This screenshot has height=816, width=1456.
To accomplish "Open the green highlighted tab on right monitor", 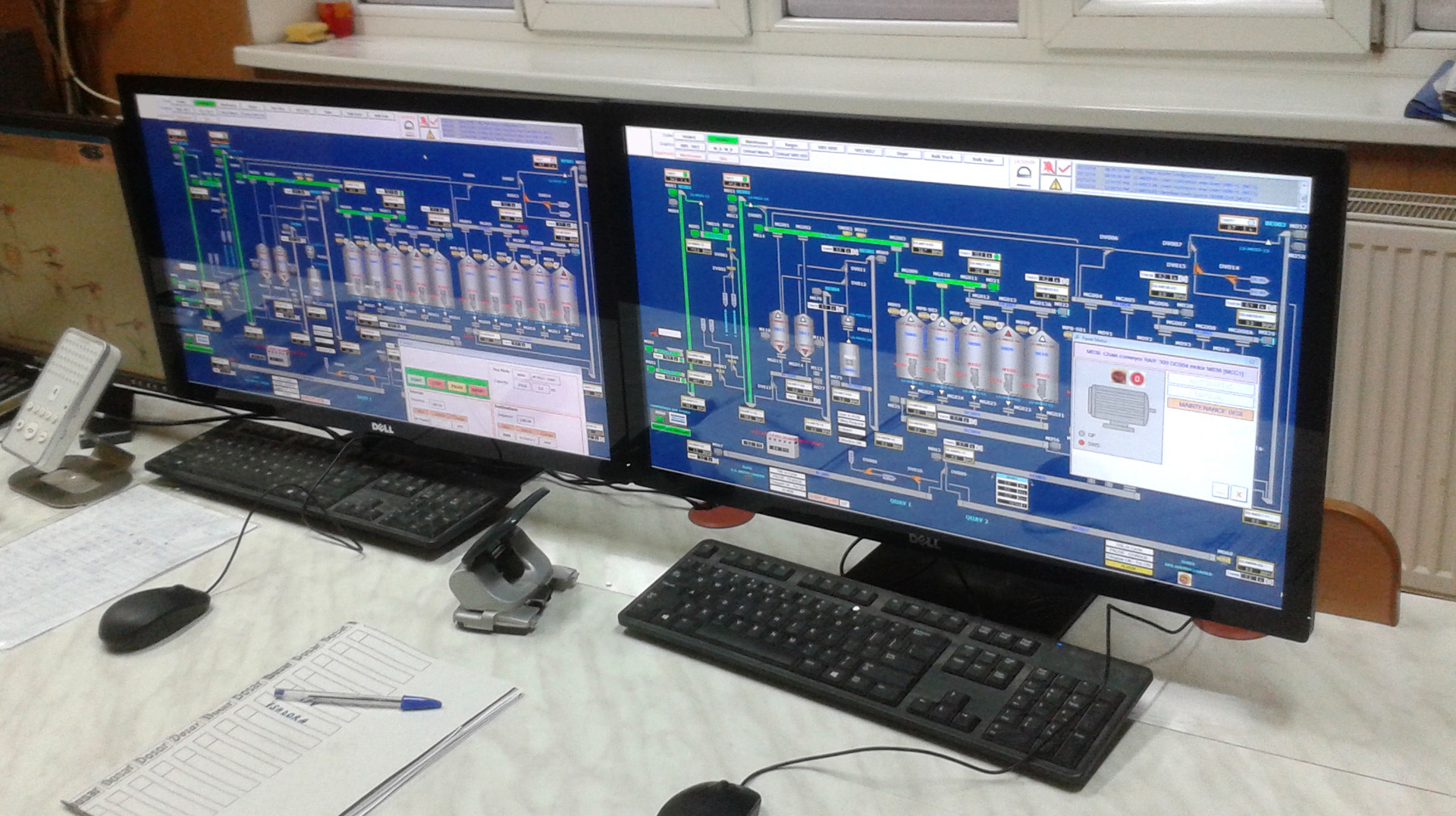I will [723, 140].
